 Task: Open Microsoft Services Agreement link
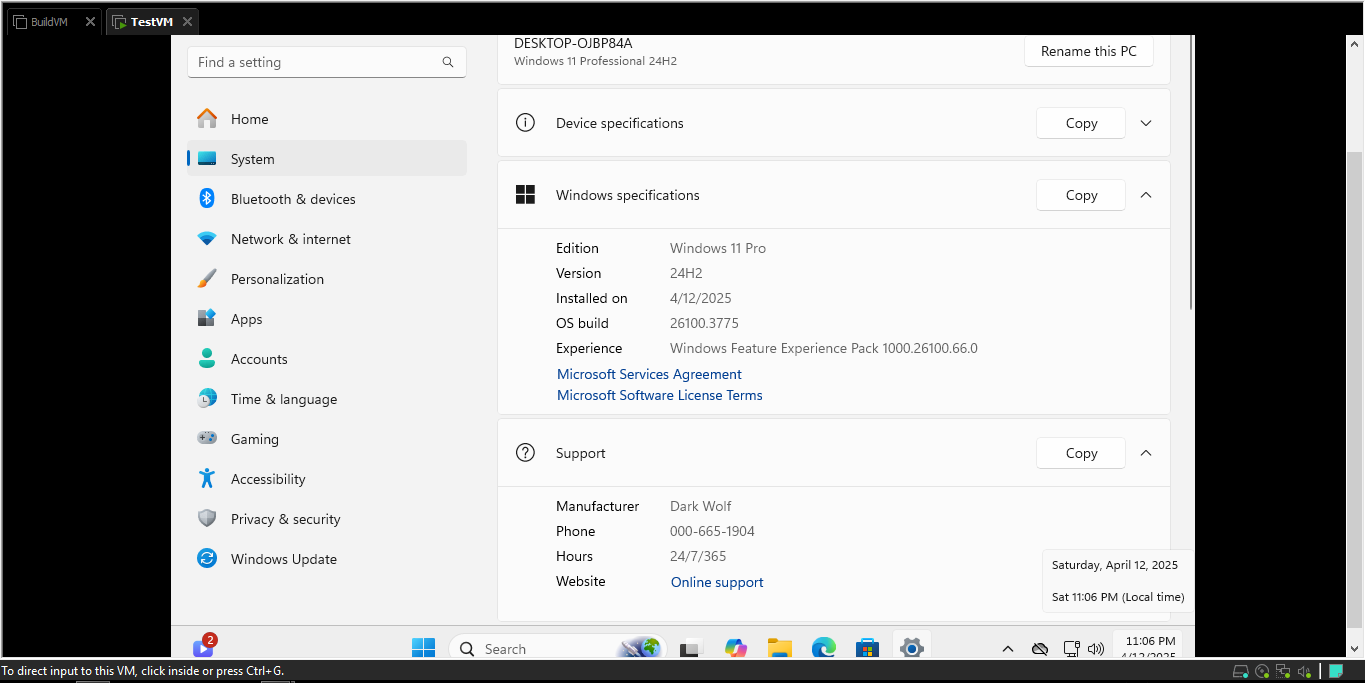click(x=649, y=374)
